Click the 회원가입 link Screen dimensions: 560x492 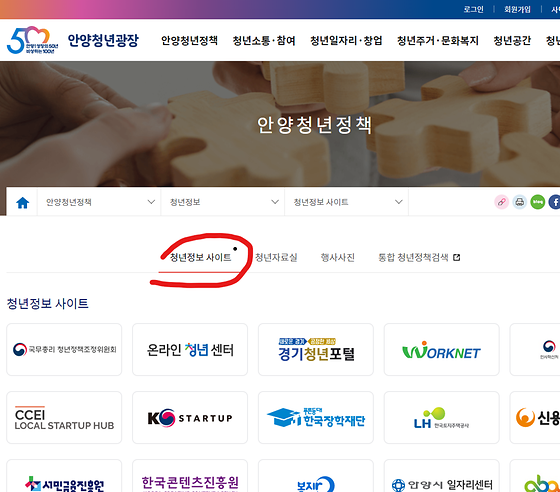tap(517, 9)
